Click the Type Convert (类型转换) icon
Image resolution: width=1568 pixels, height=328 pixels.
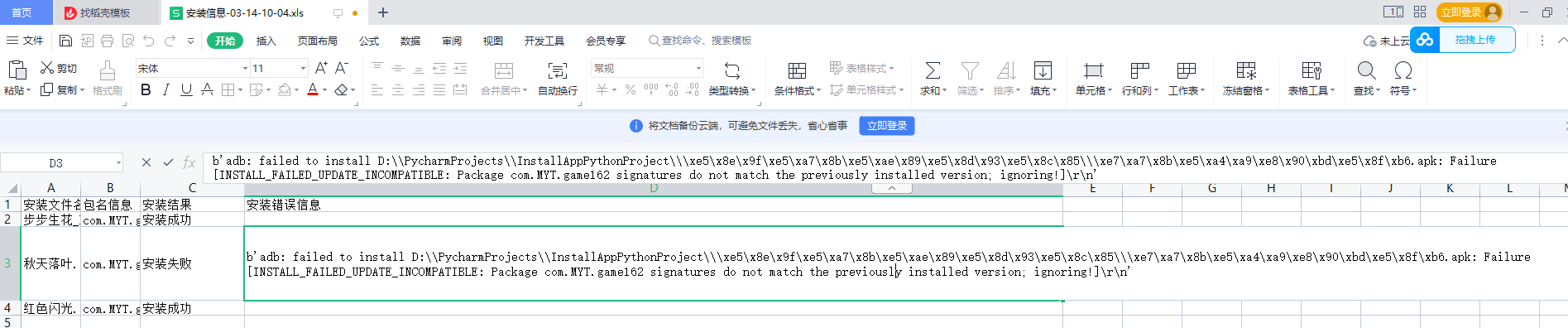[732, 70]
